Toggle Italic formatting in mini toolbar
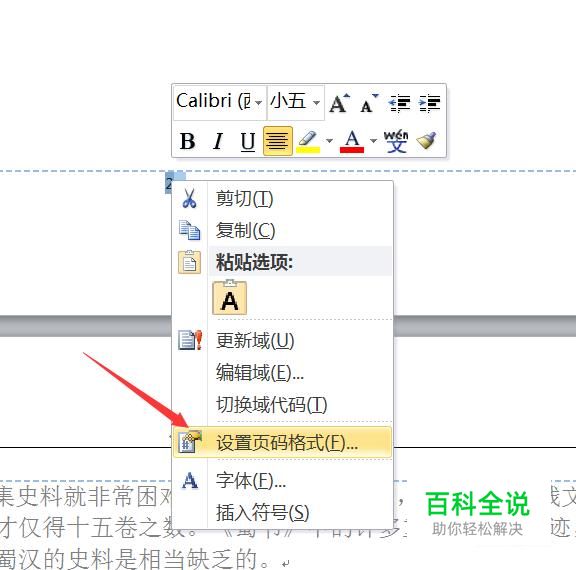Viewport: 576px width, 570px height. [x=218, y=141]
